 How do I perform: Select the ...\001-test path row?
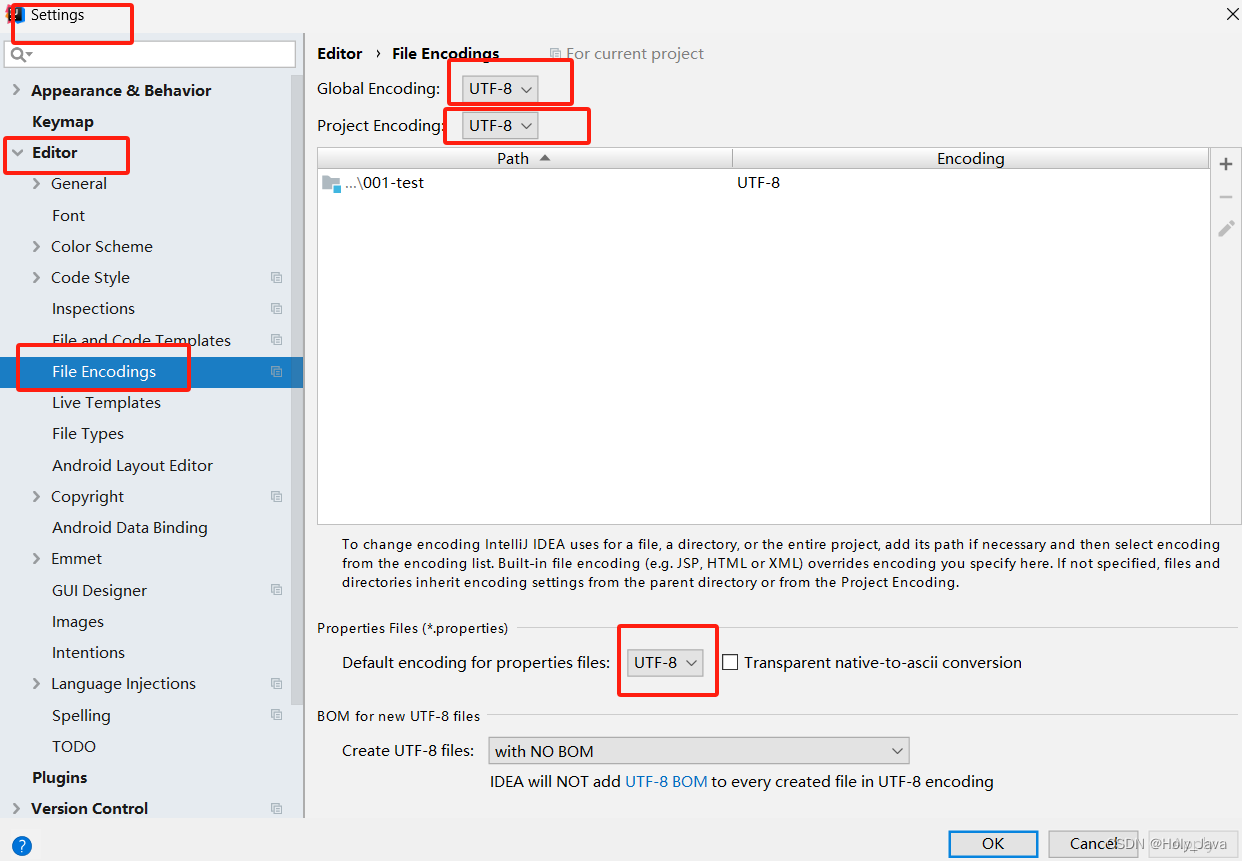click(763, 183)
